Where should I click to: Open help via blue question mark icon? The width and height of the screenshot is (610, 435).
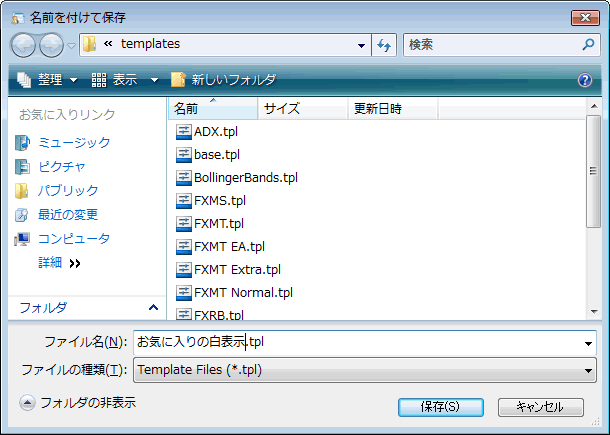click(585, 80)
